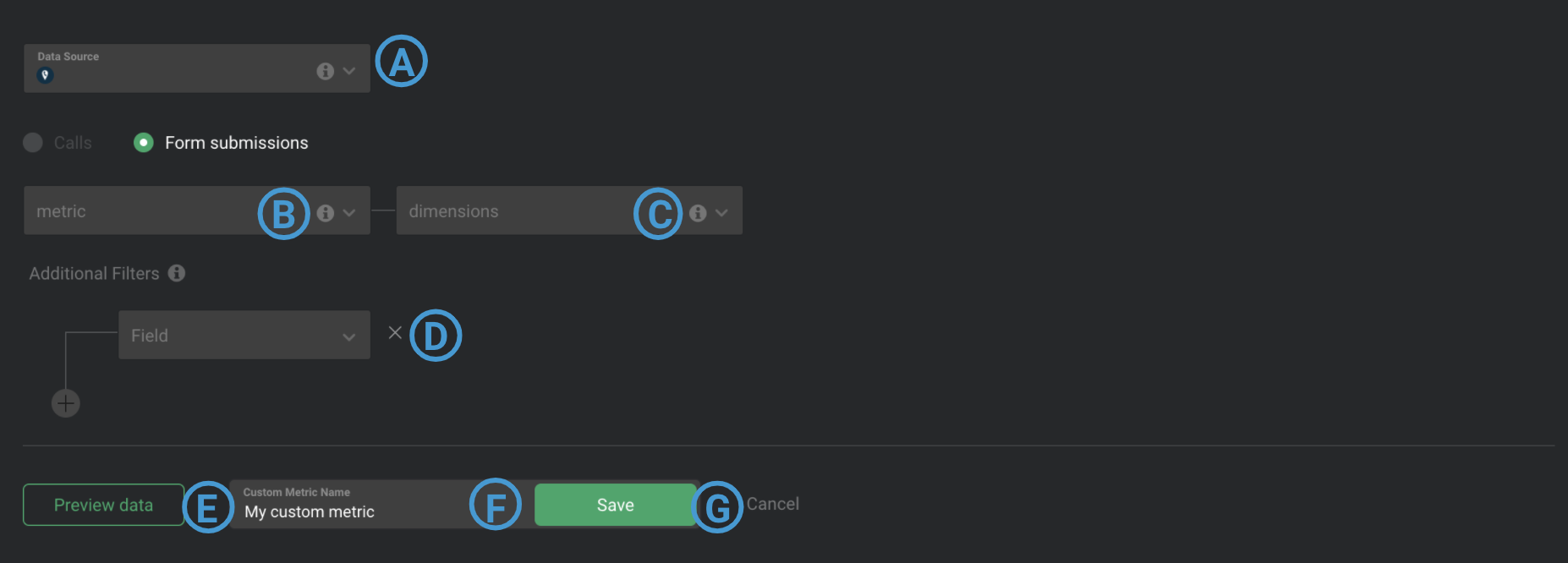Click the metric info icon

pyautogui.click(x=326, y=213)
